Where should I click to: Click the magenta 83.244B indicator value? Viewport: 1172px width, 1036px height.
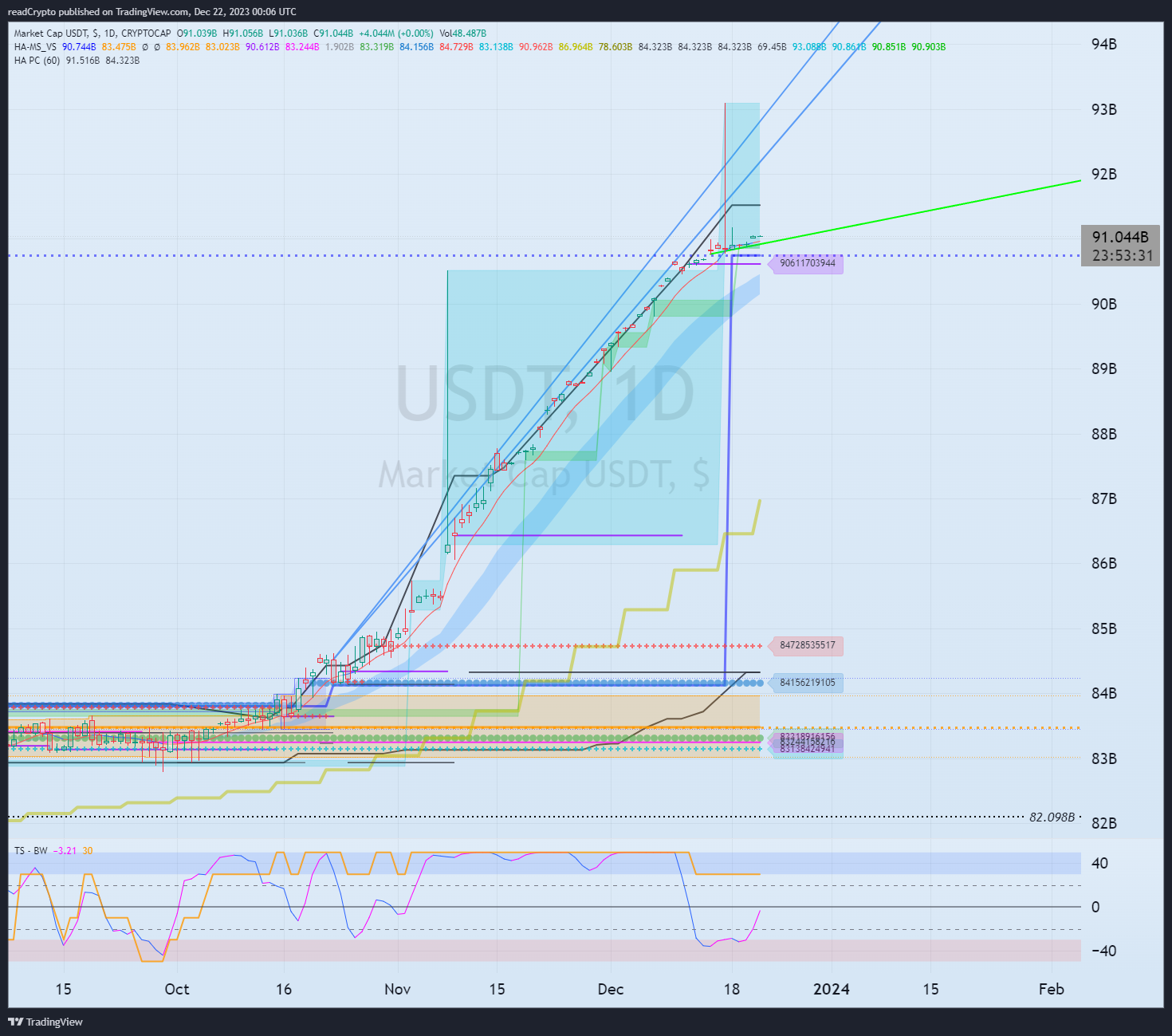tap(302, 47)
